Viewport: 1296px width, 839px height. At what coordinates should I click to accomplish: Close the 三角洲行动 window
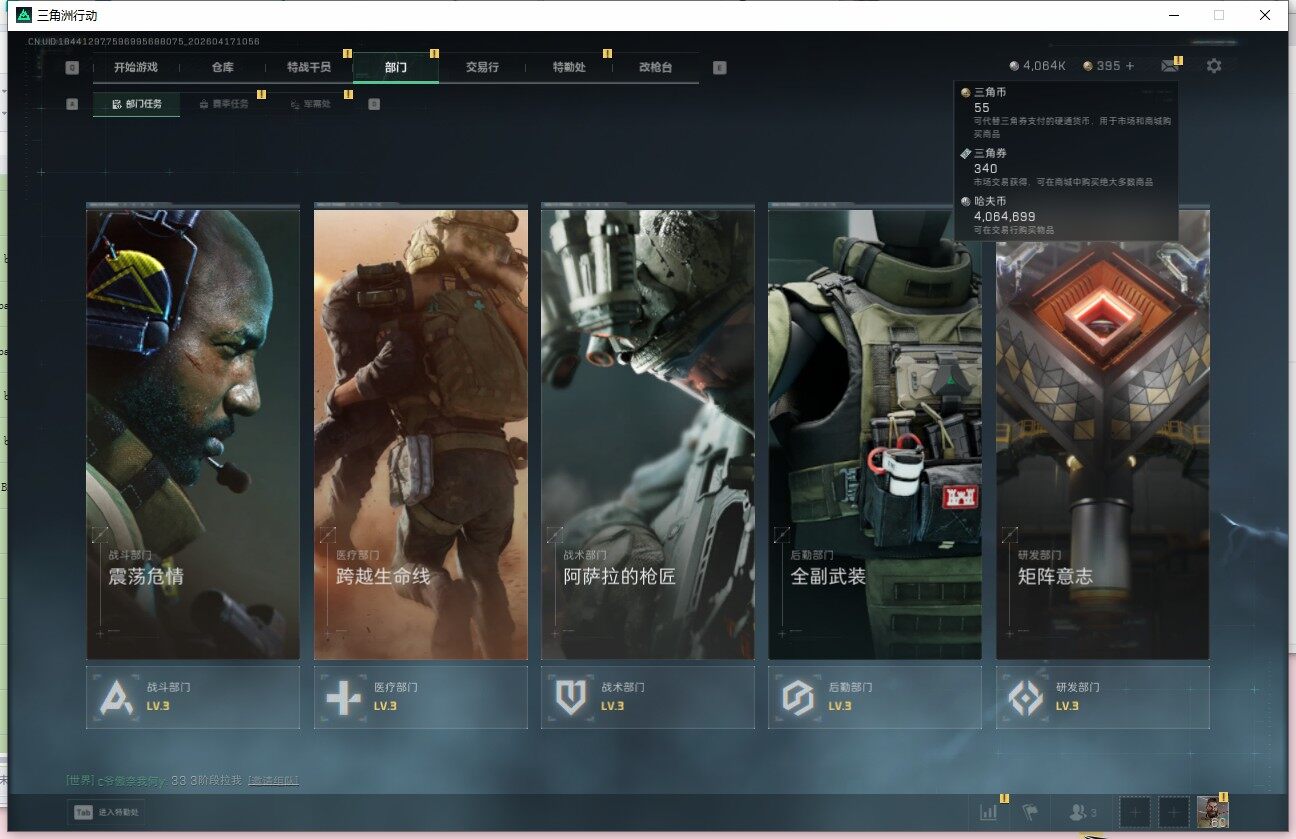tap(1265, 15)
